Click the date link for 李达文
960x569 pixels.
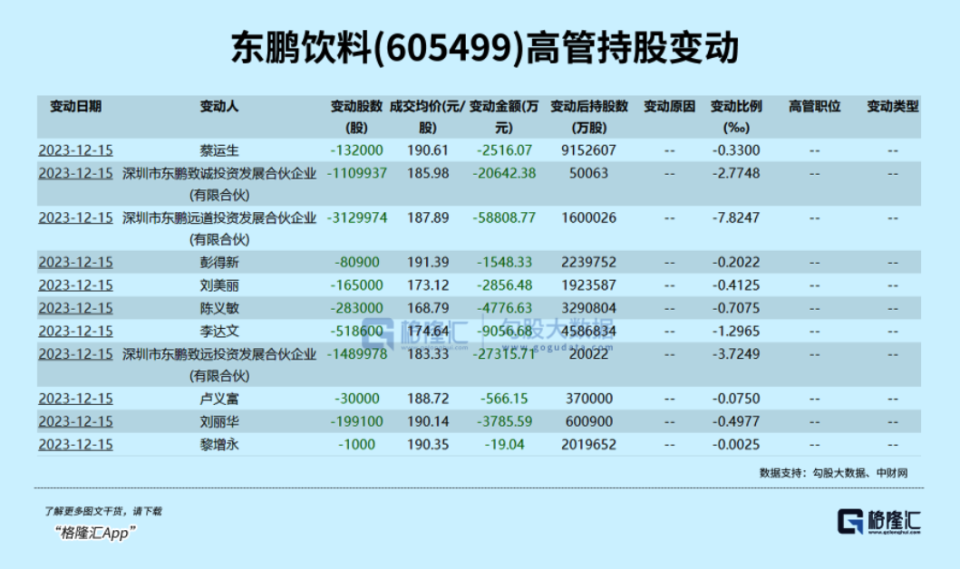point(75,331)
